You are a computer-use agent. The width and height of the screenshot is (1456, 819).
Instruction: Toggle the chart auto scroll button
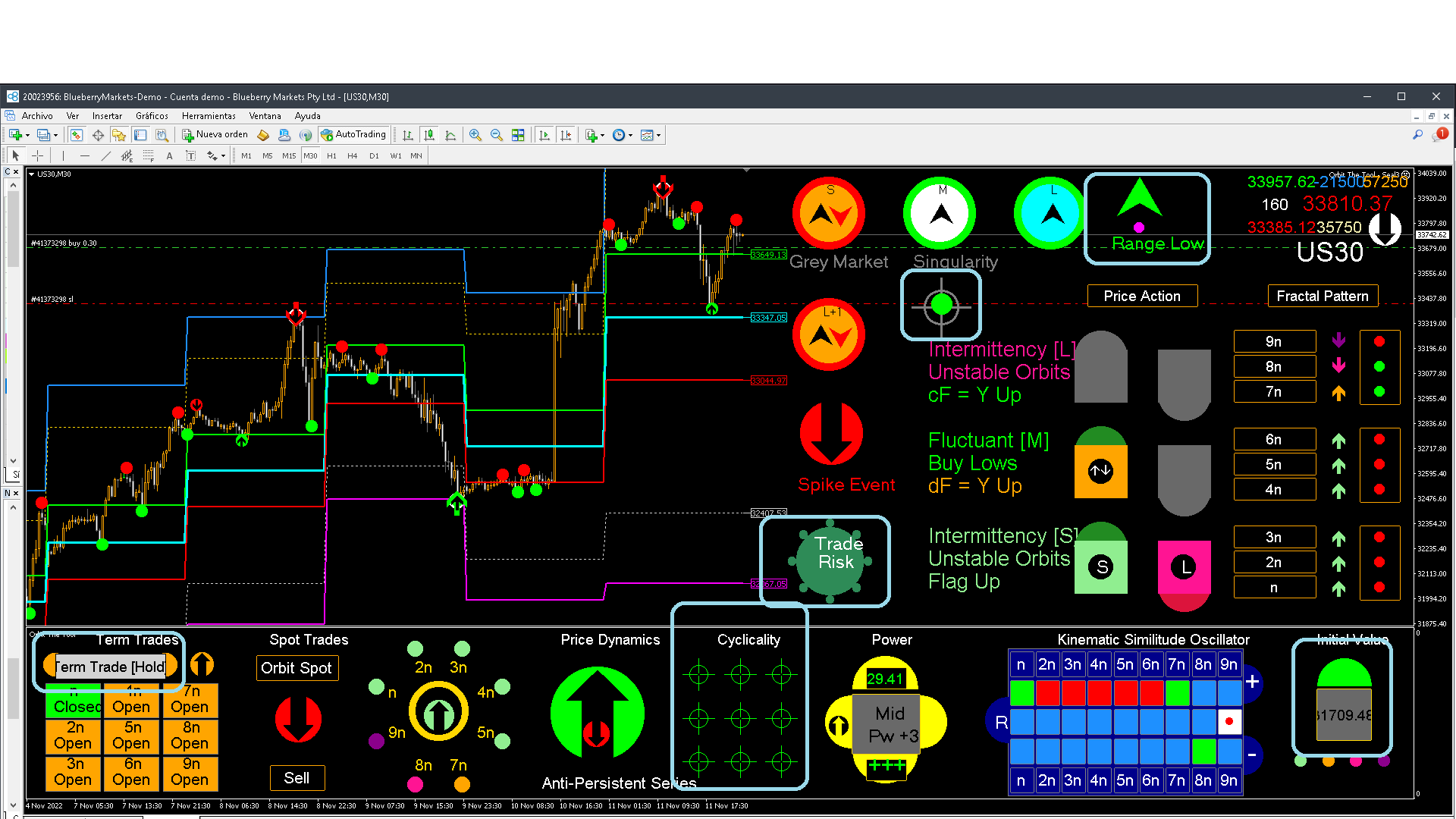(544, 135)
